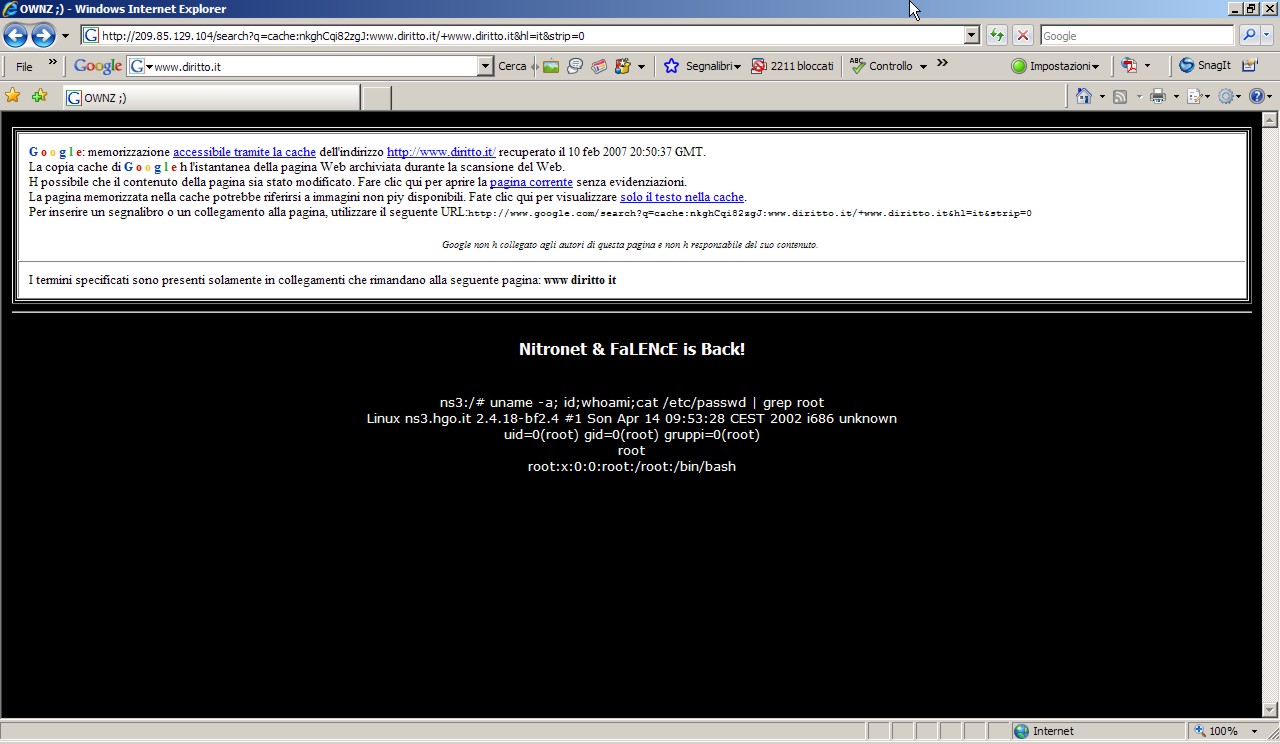Click the zoom magnifier icon in status bar
This screenshot has width=1280, height=744.
[1199, 731]
